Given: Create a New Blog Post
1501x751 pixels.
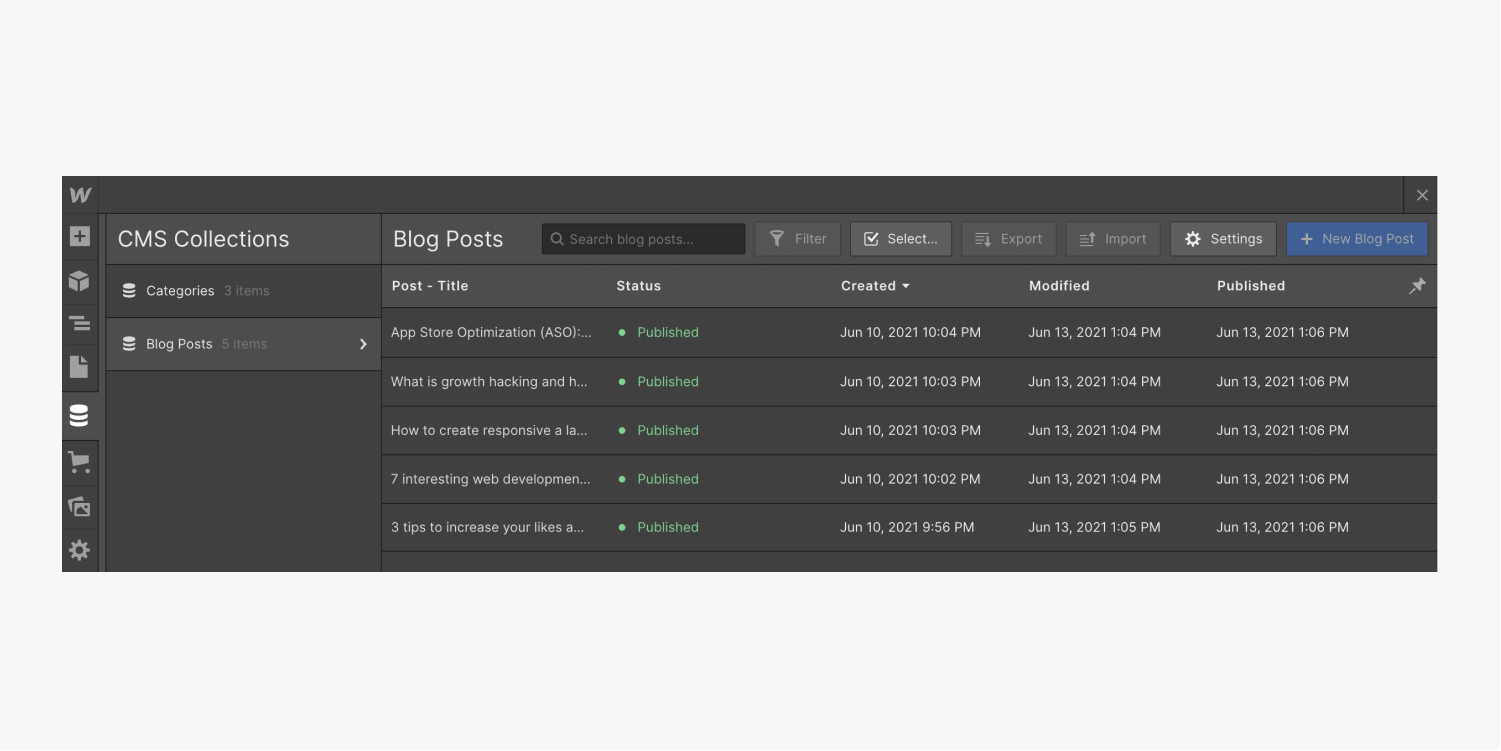Looking at the screenshot, I should click(x=1357, y=239).
